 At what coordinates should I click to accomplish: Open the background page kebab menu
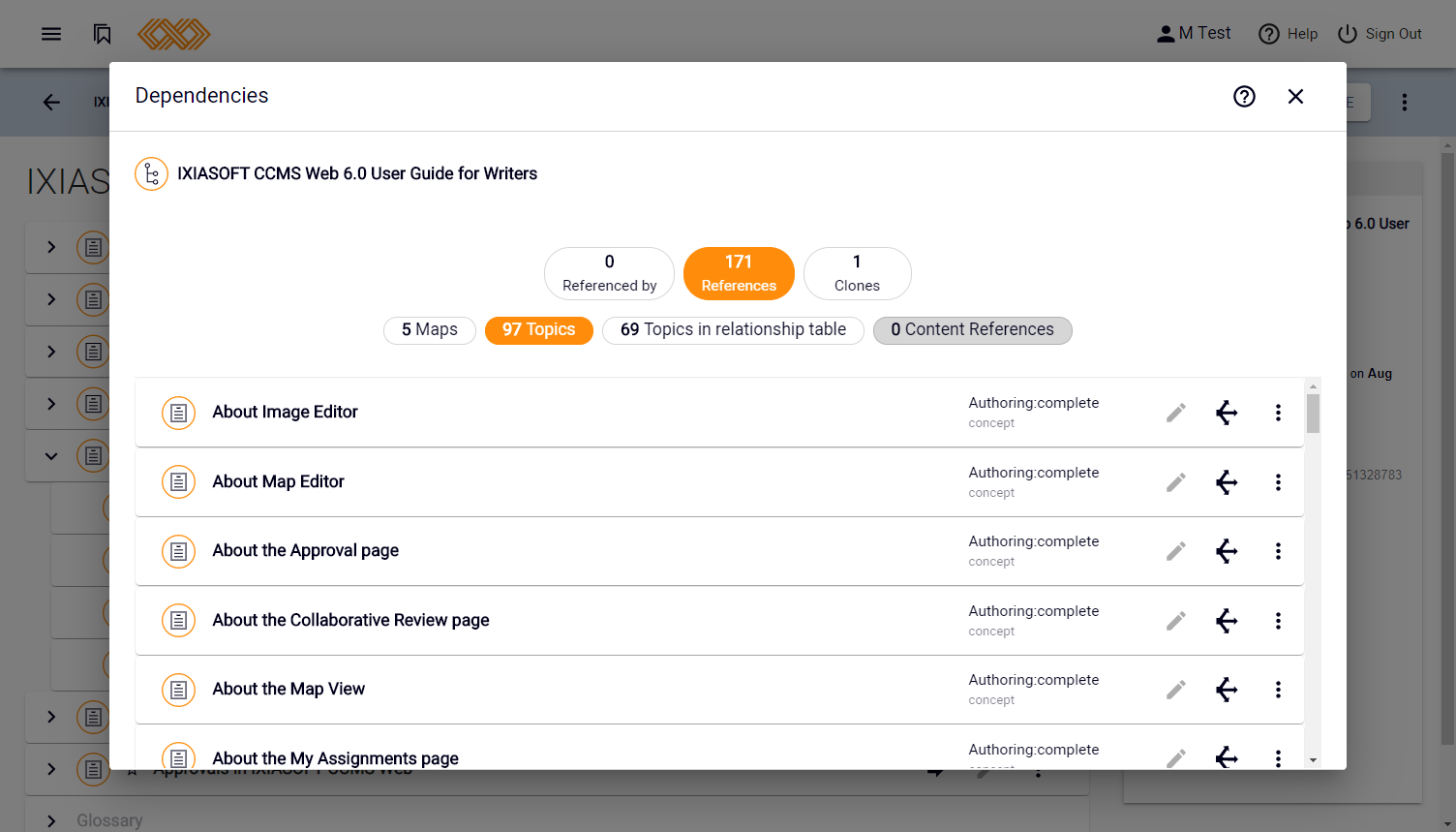pos(1405,102)
